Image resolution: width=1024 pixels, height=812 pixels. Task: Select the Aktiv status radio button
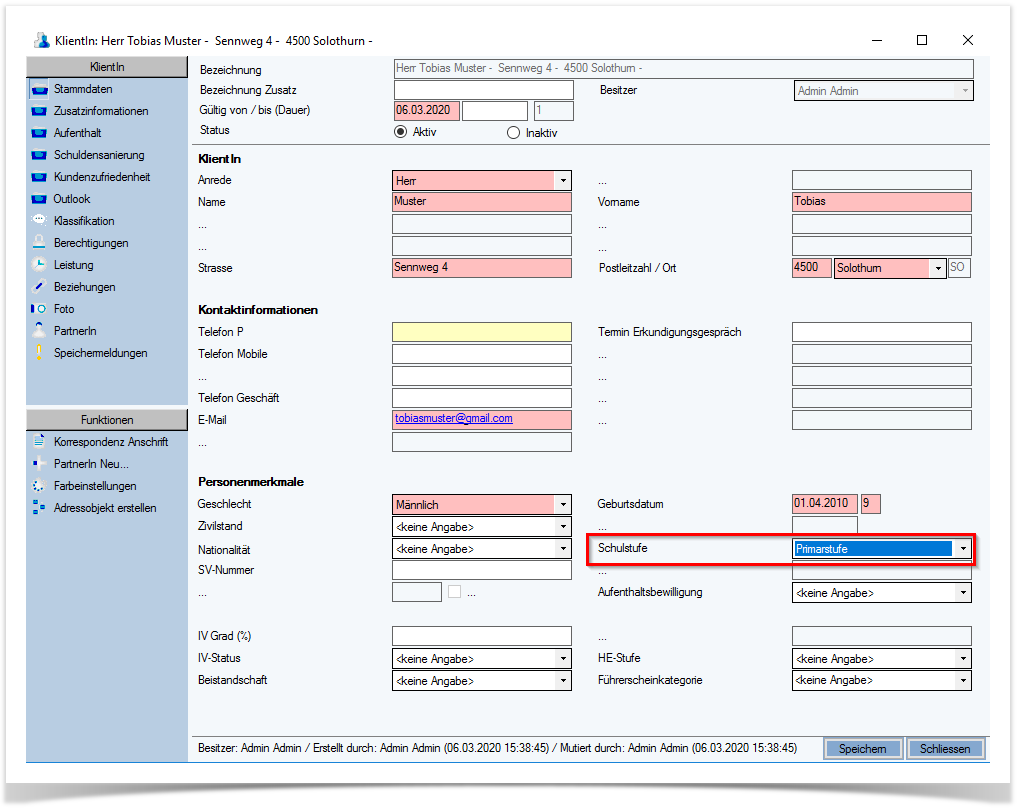click(400, 132)
